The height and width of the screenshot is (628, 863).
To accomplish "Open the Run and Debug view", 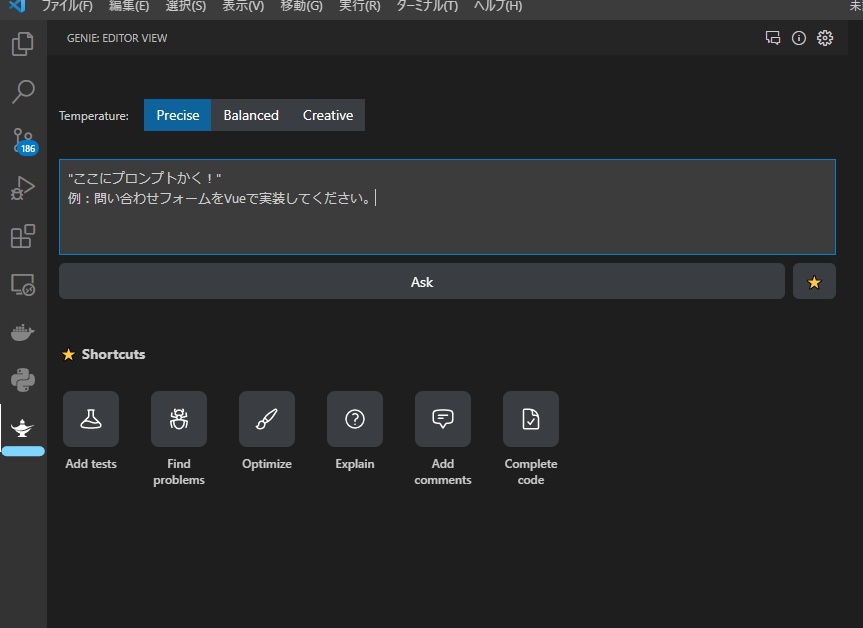I will [x=23, y=188].
